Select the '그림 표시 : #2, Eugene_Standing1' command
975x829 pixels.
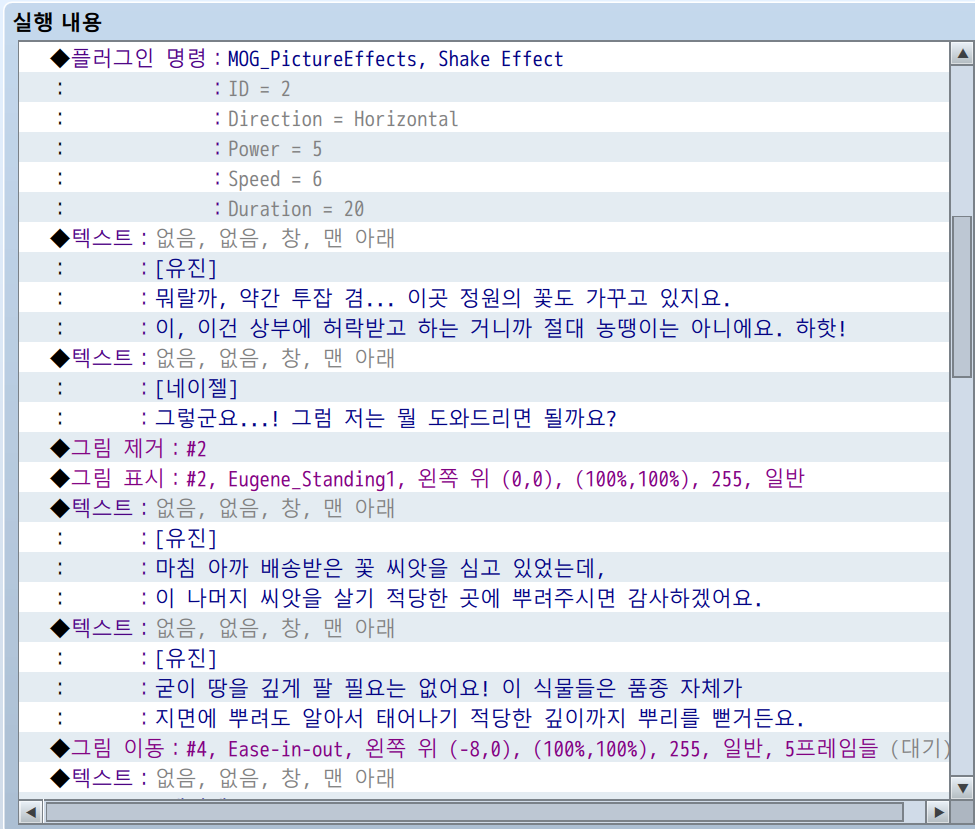point(484,478)
